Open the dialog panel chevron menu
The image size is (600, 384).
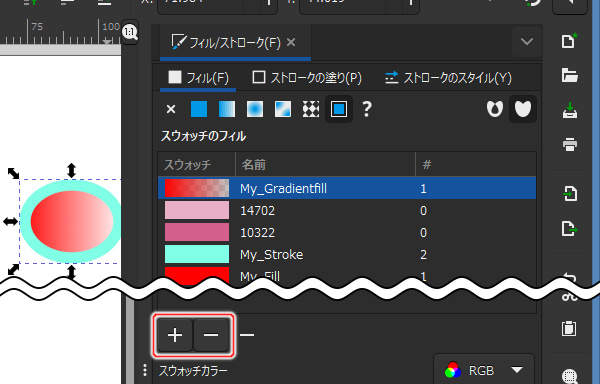coord(527,41)
